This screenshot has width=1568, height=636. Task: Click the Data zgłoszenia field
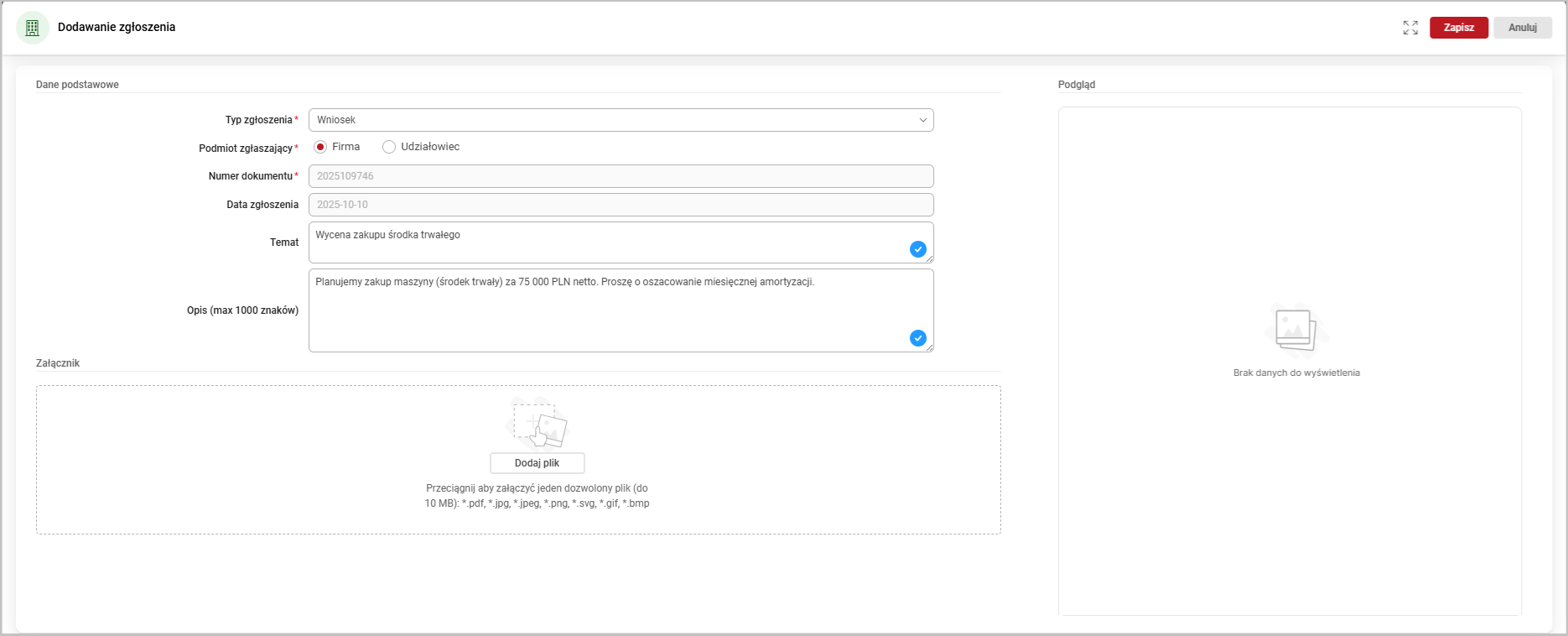click(620, 205)
